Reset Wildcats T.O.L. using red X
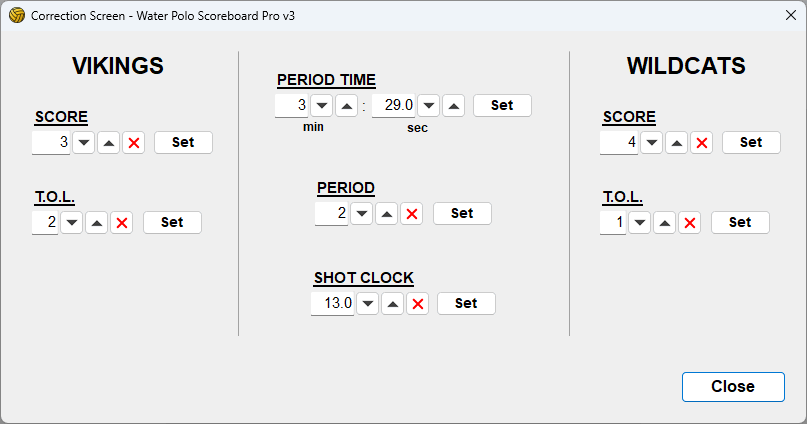Image resolution: width=807 pixels, height=424 pixels. tap(689, 223)
